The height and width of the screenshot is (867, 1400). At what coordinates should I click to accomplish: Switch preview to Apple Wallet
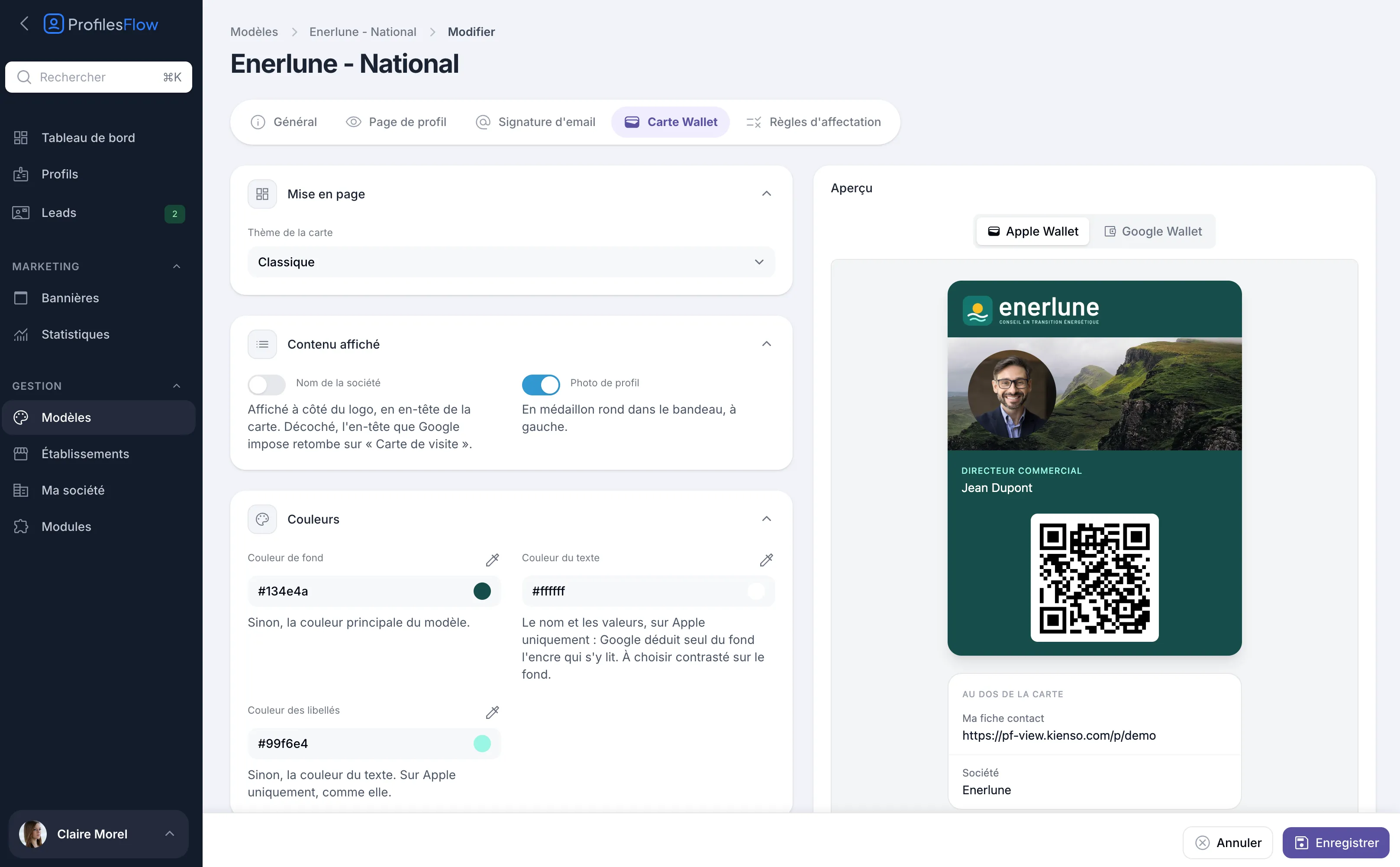[x=1032, y=231]
